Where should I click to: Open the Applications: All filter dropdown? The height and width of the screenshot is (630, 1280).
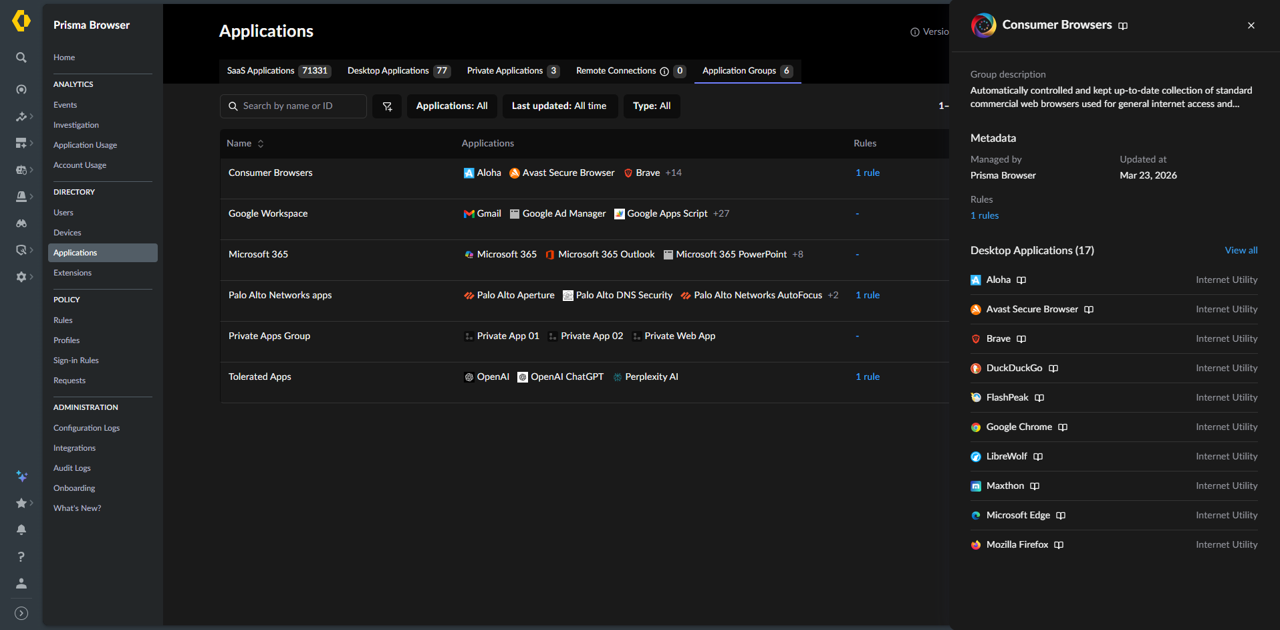coord(452,106)
